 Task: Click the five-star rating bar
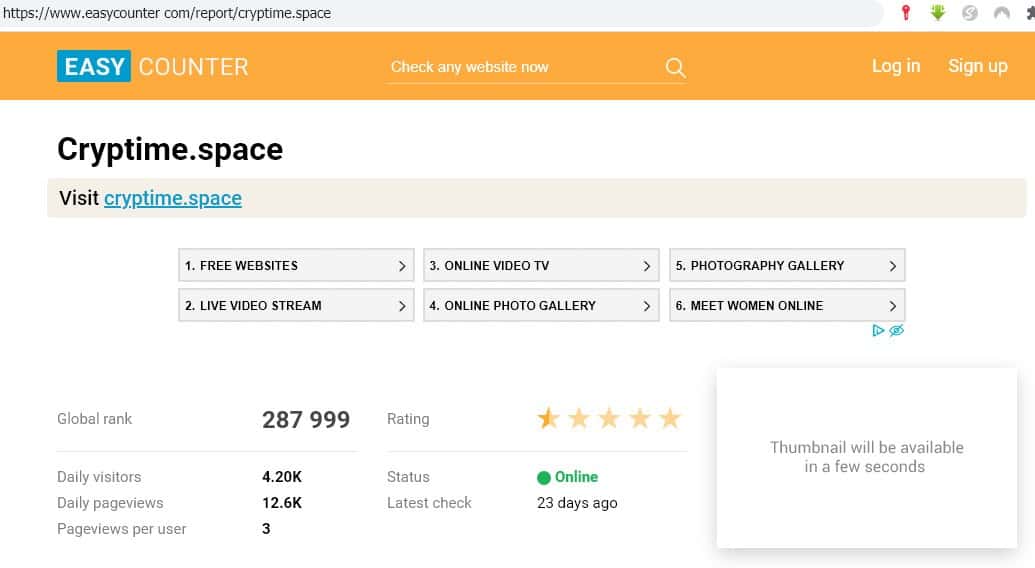[x=609, y=419]
